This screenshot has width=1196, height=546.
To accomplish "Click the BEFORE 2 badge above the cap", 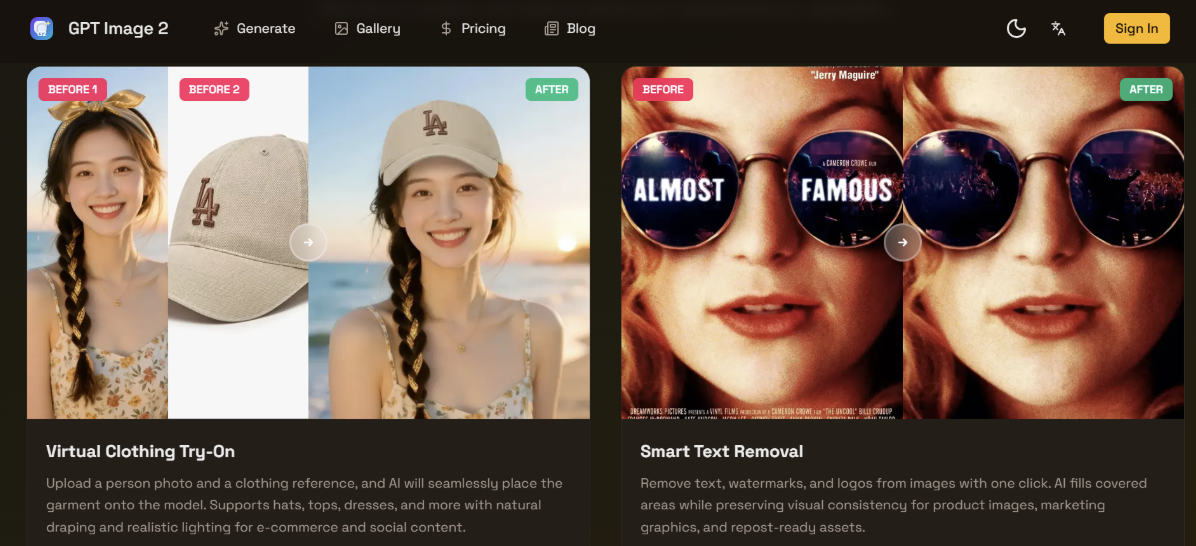I will click(x=214, y=89).
